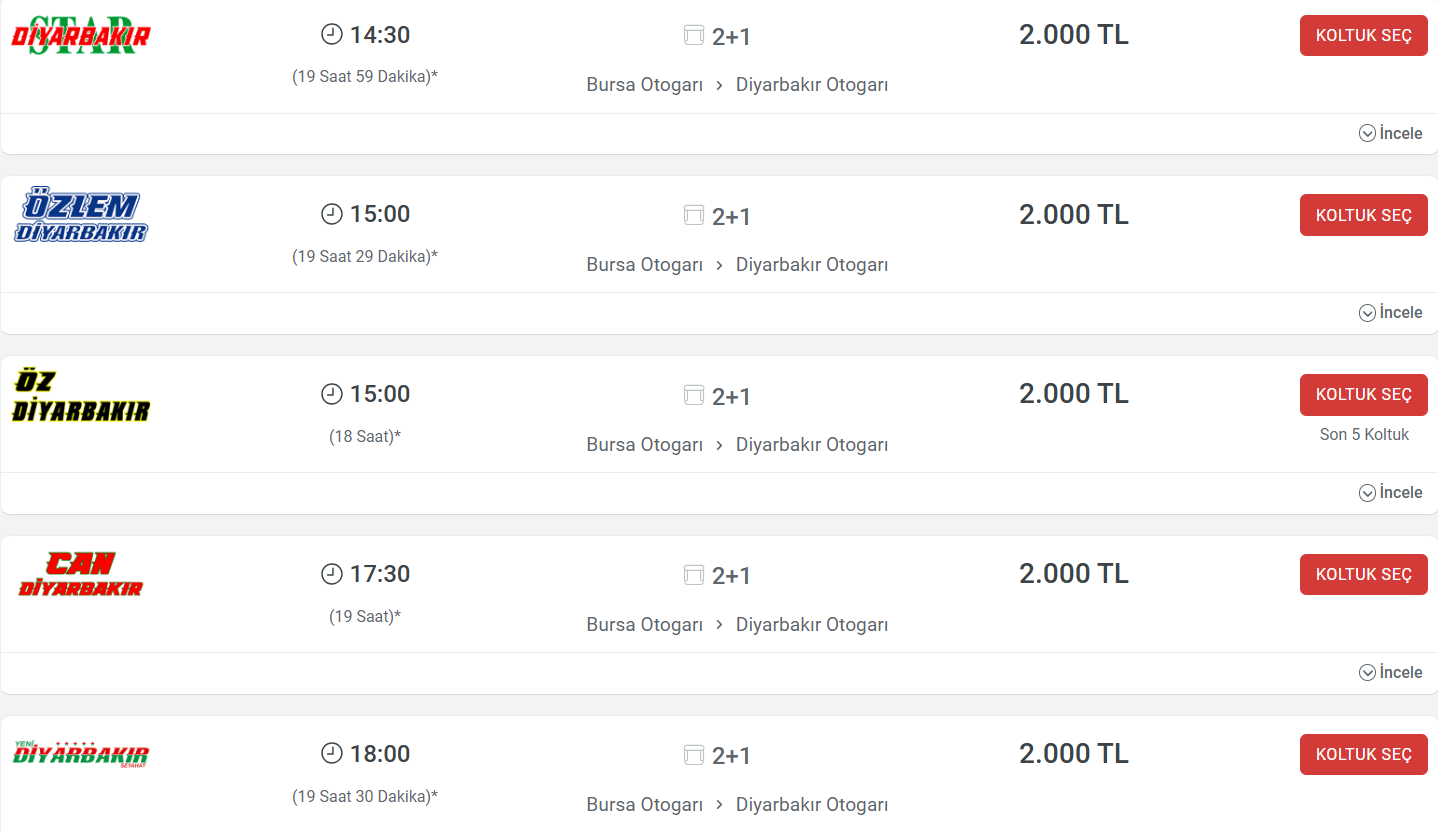Viewport: 1438px width, 832px height.
Task: Expand İncele details for Özlem Diyarbakır
Action: (x=1390, y=313)
